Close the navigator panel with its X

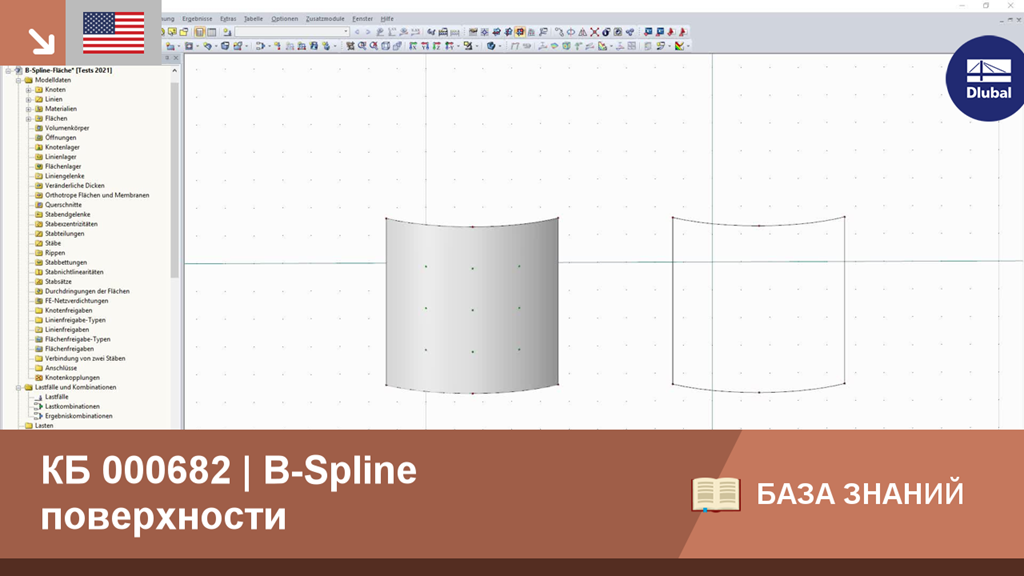pos(176,57)
